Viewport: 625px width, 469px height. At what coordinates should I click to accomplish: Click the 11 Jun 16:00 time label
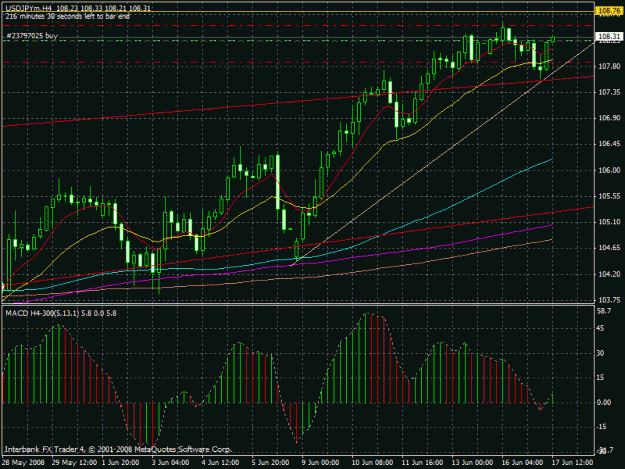pyautogui.click(x=422, y=463)
